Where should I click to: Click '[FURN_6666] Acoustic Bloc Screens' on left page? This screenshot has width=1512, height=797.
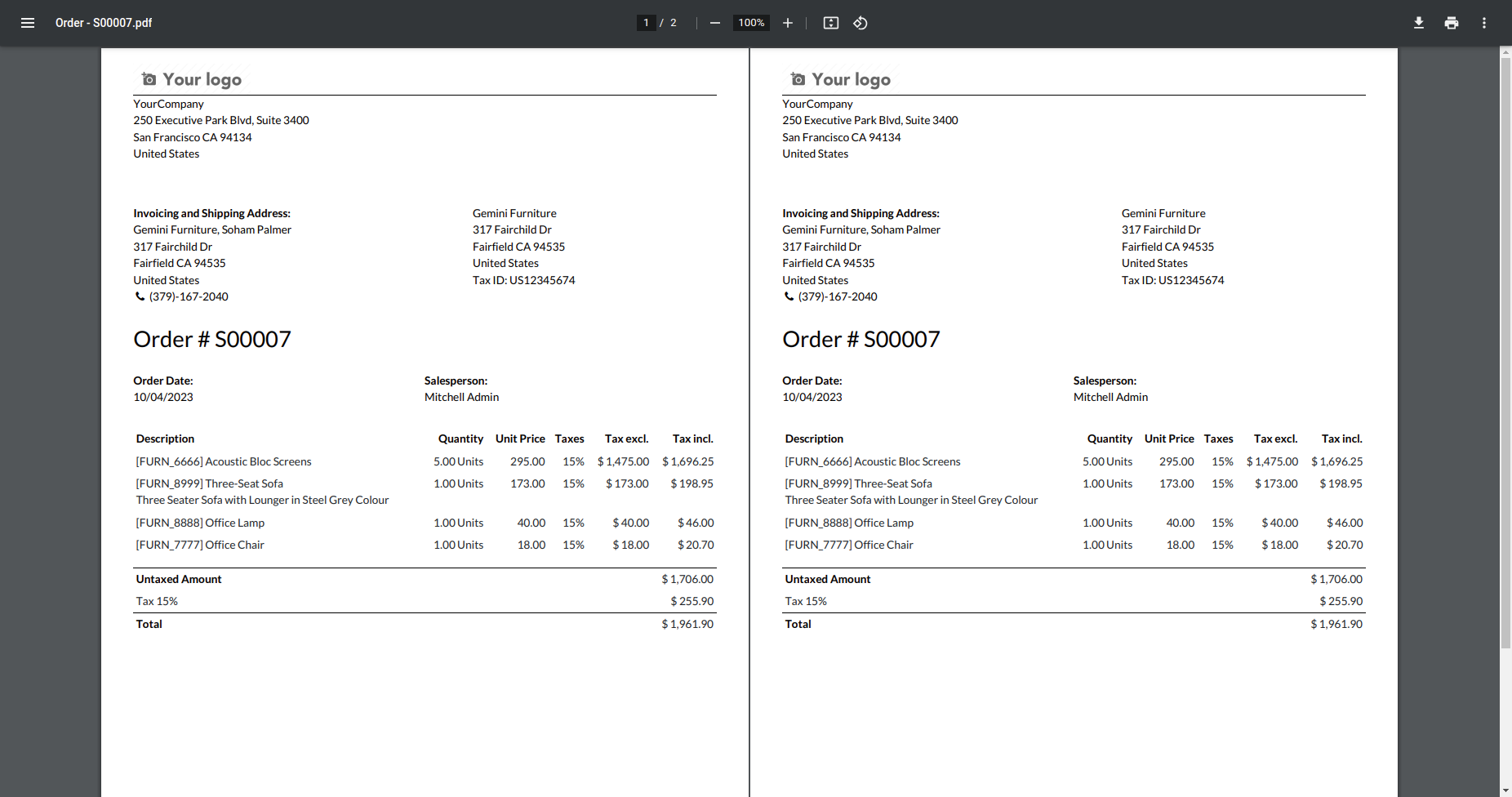(224, 461)
